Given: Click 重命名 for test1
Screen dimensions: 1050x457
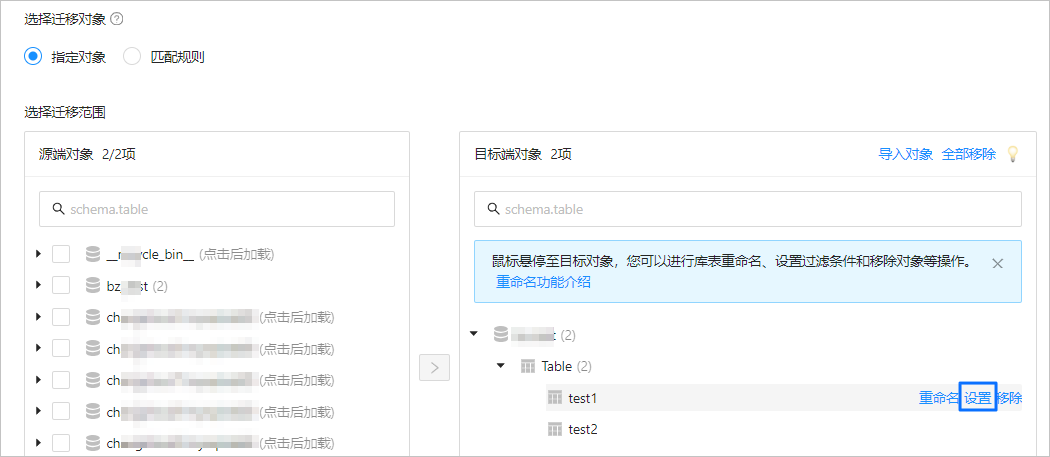Looking at the screenshot, I should 939,397.
